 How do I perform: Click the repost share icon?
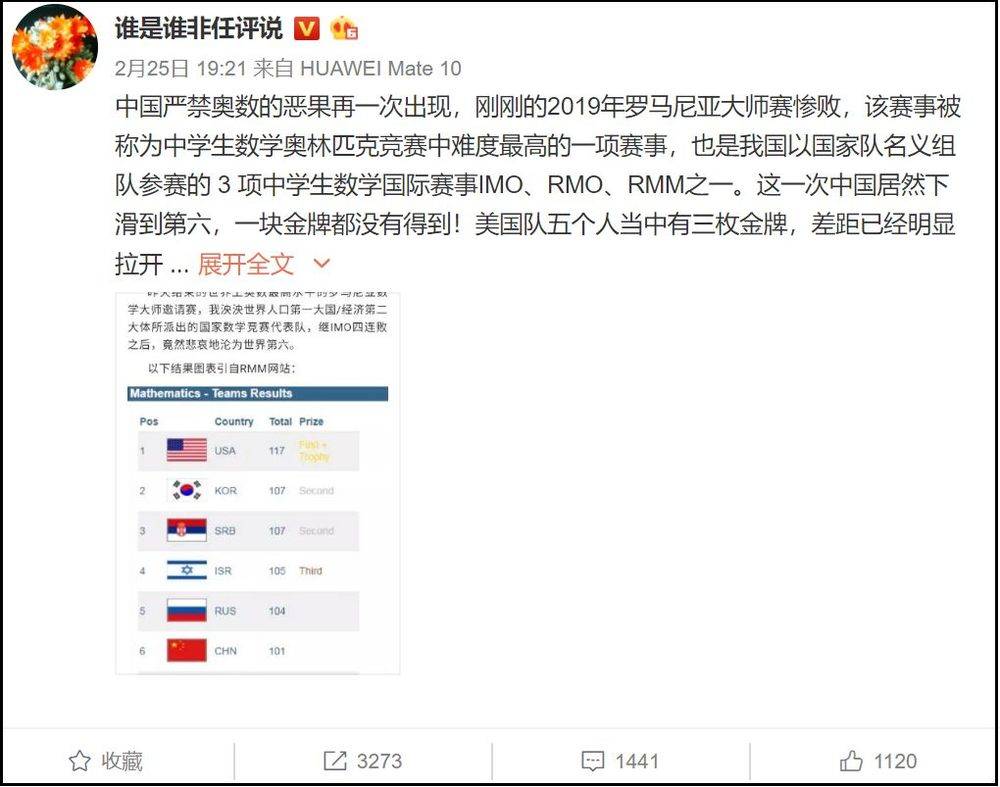point(335,761)
